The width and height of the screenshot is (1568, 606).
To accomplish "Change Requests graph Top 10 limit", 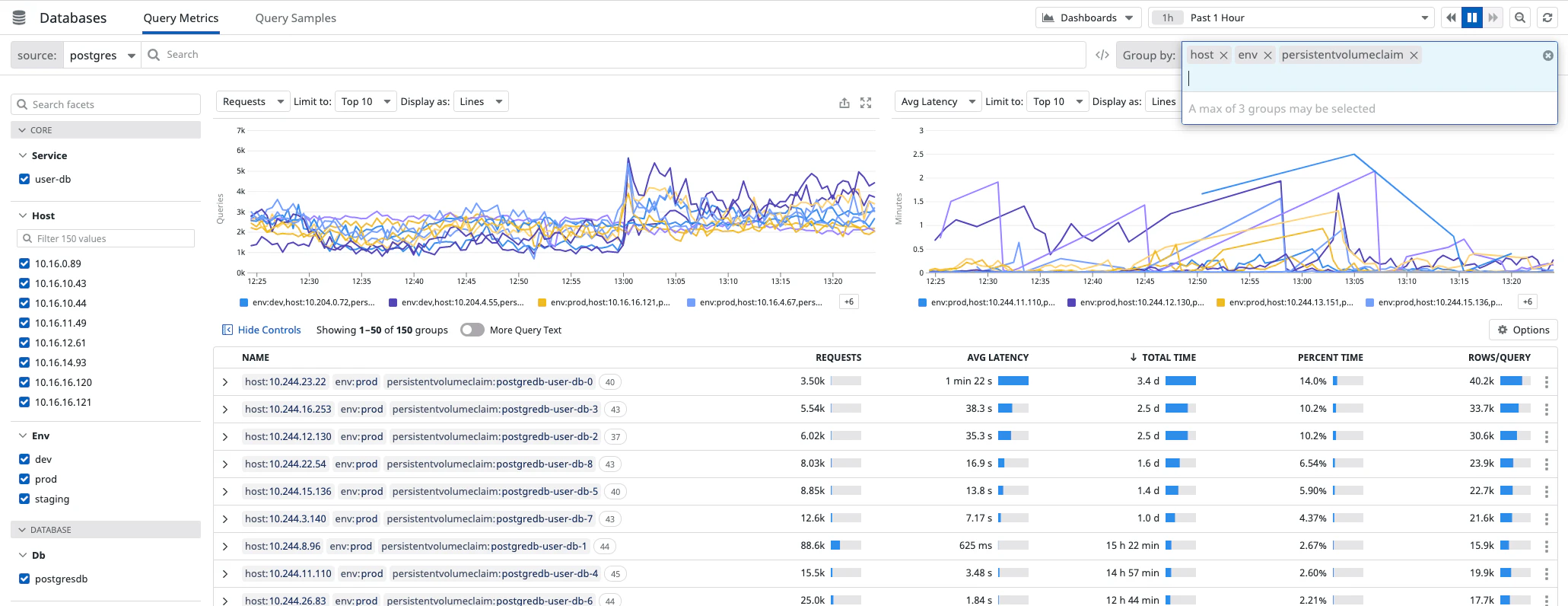I will (x=365, y=101).
